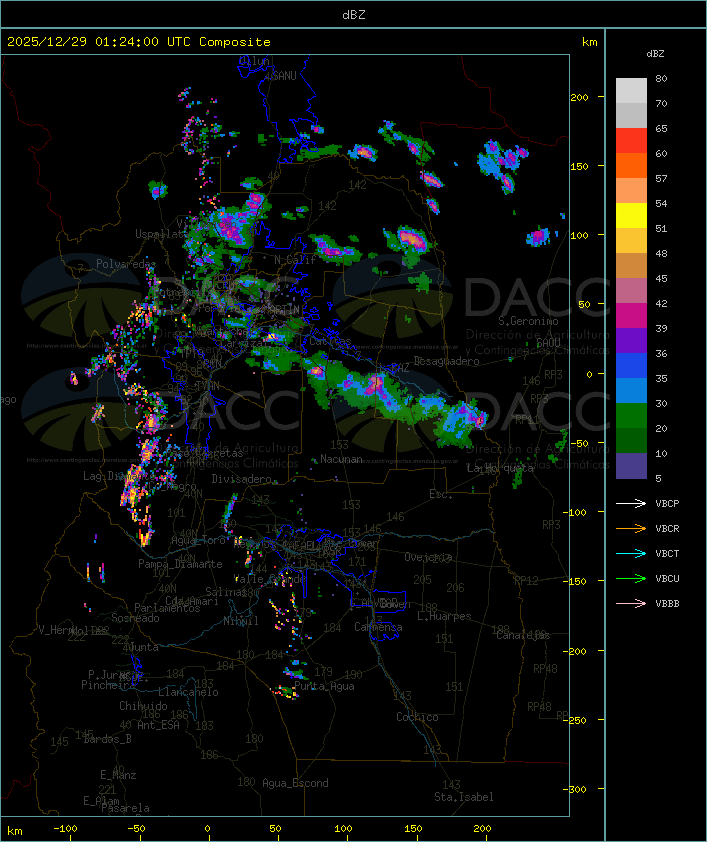707x842 pixels.
Task: Click the pink VBBB arrow icon
Action: tap(631, 604)
